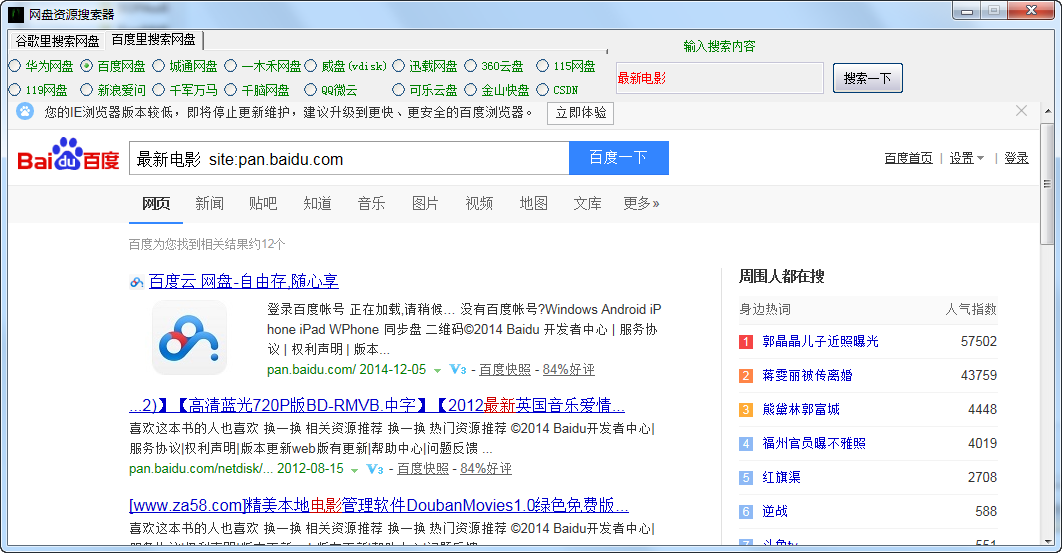This screenshot has height=553, width=1062.
Task: Click the scrollbar up arrow
Action: pos(1048,110)
